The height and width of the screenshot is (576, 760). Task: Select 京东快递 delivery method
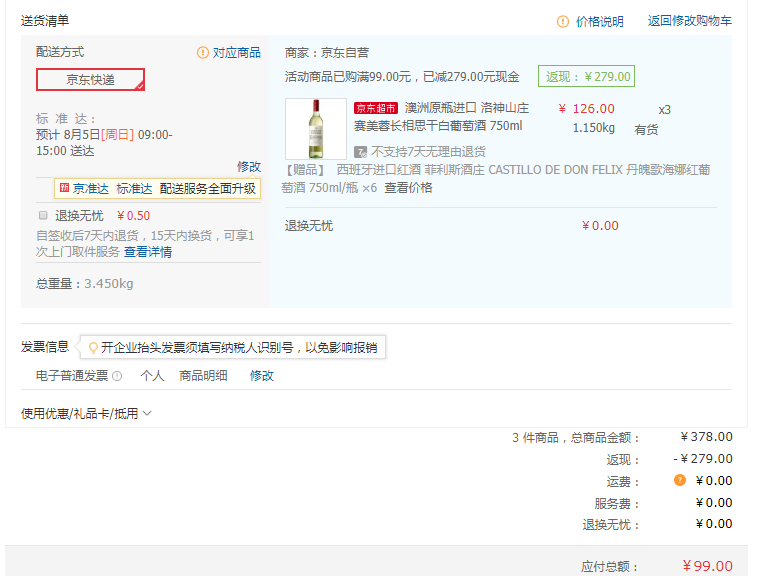point(90,80)
